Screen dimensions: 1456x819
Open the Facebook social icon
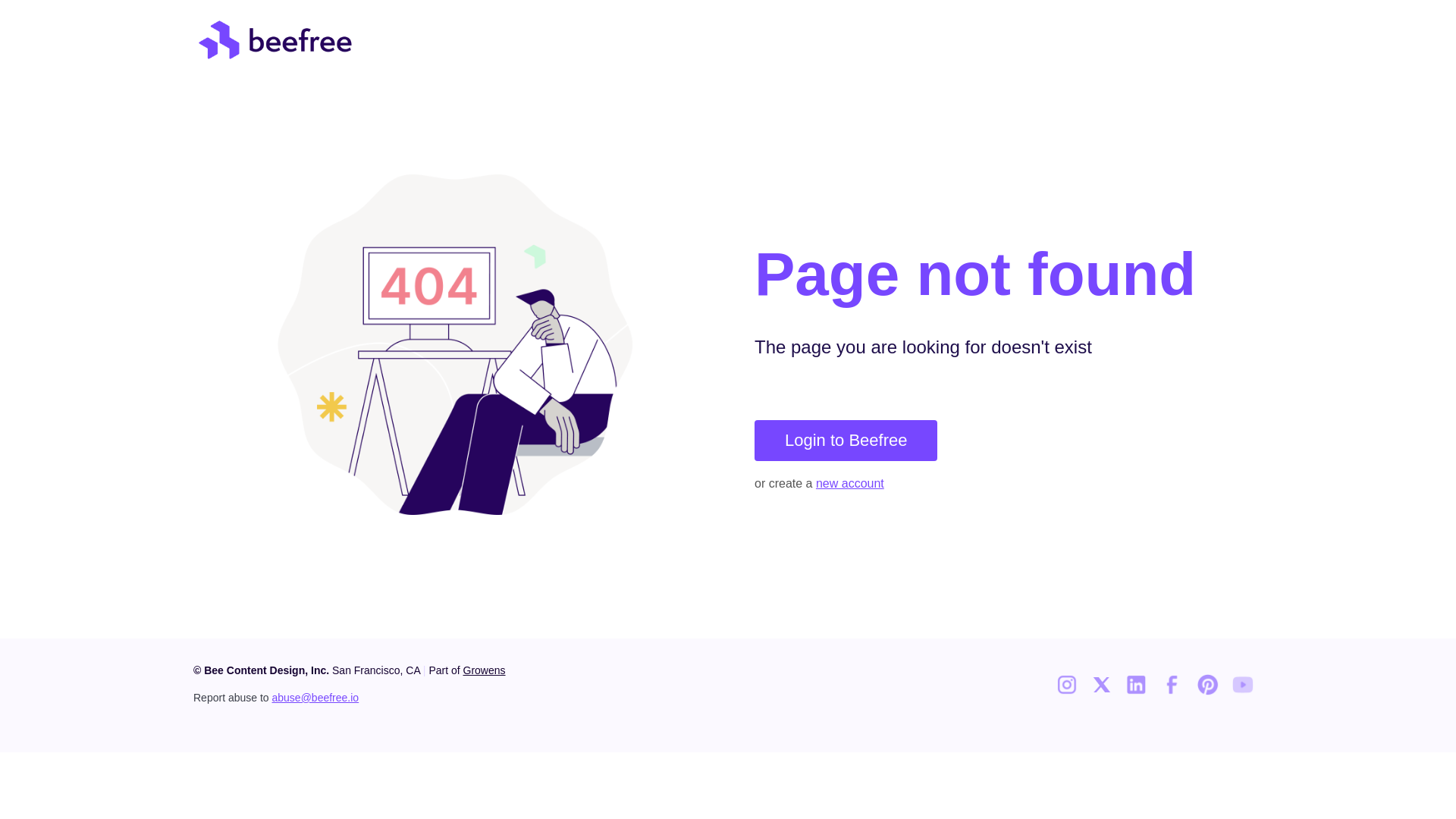(1172, 685)
